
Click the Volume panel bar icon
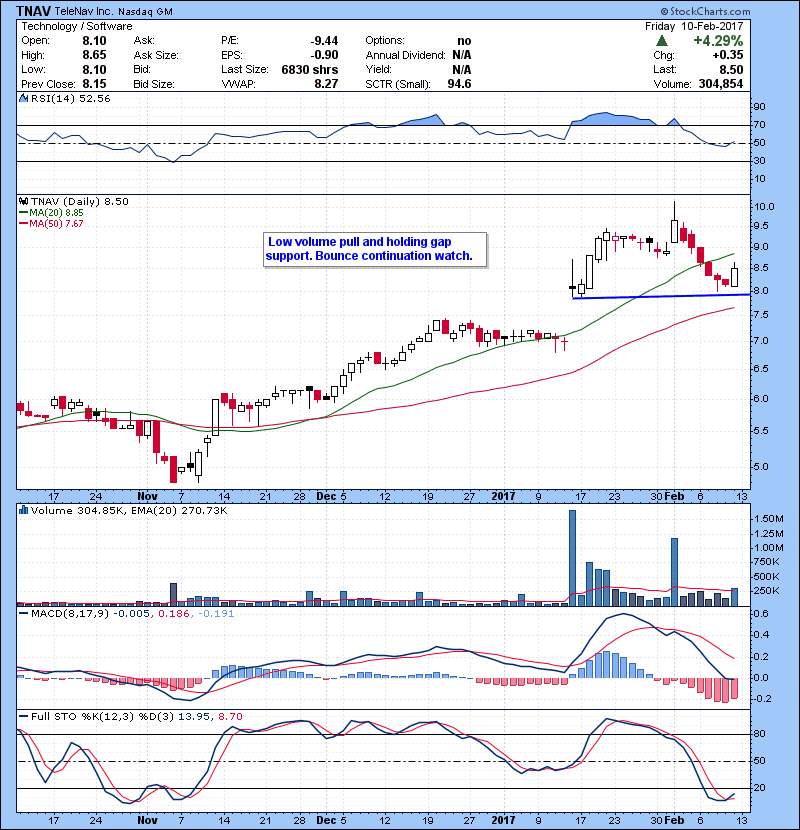coord(23,510)
